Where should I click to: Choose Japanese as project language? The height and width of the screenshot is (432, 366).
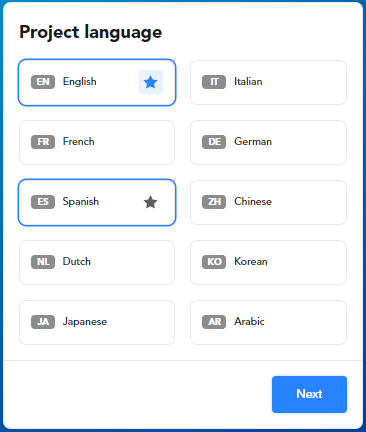(97, 322)
